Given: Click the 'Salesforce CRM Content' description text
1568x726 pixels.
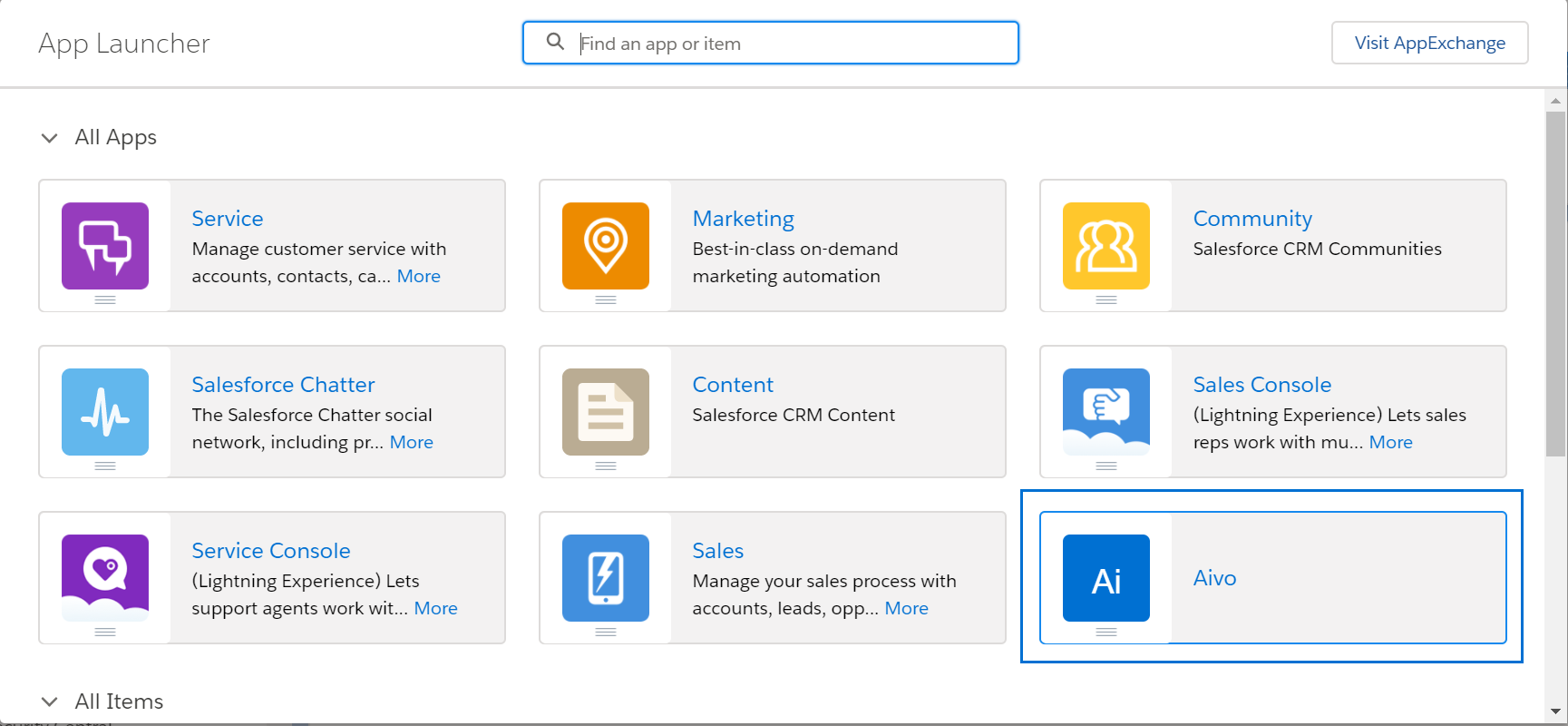Looking at the screenshot, I should (x=794, y=415).
